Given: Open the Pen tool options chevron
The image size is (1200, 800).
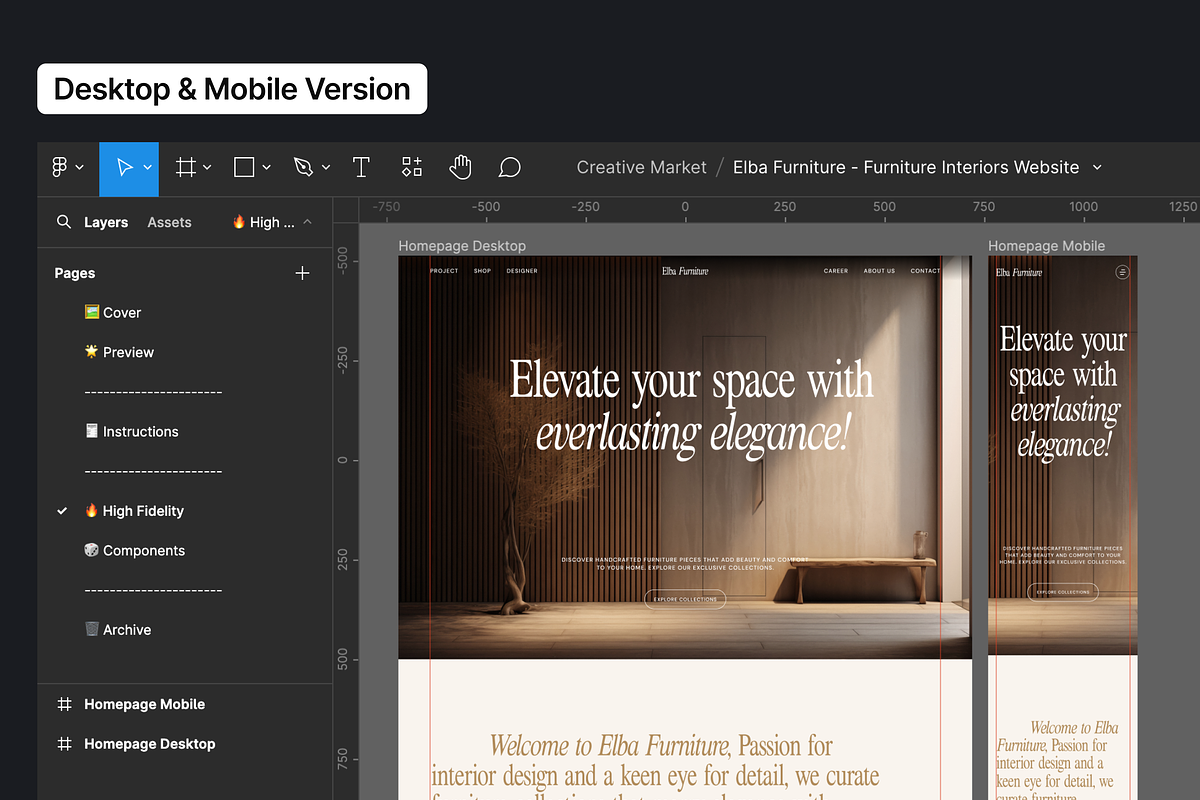Looking at the screenshot, I should tap(326, 168).
